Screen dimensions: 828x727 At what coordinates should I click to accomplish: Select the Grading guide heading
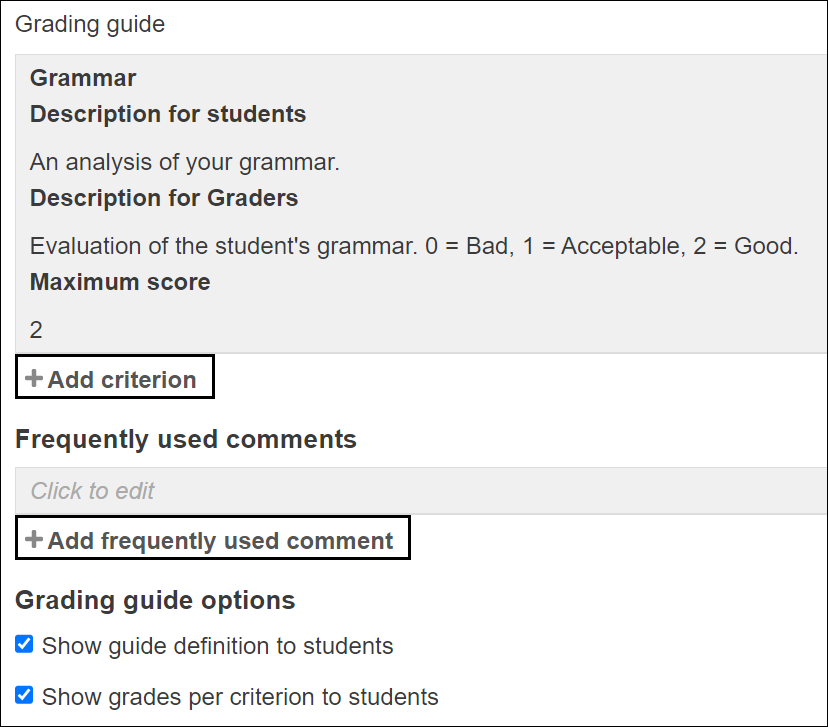click(89, 23)
